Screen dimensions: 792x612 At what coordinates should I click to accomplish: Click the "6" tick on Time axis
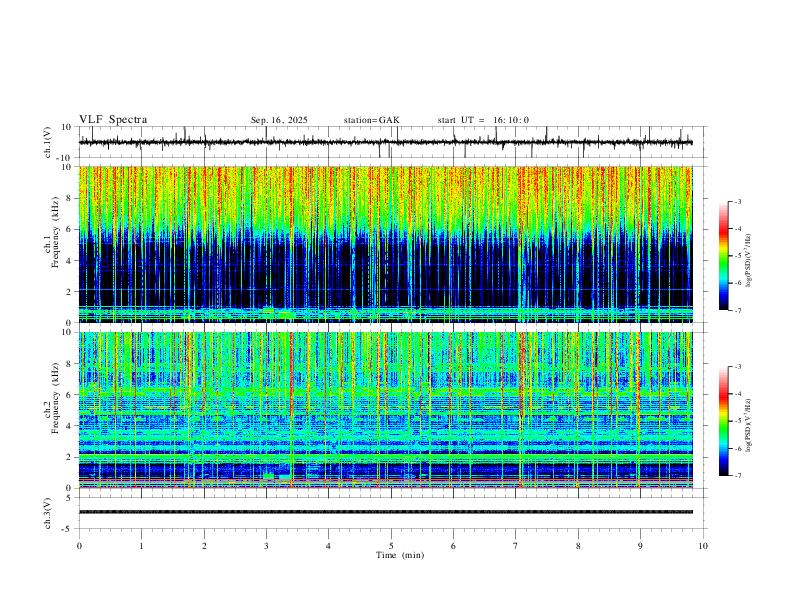pos(453,546)
